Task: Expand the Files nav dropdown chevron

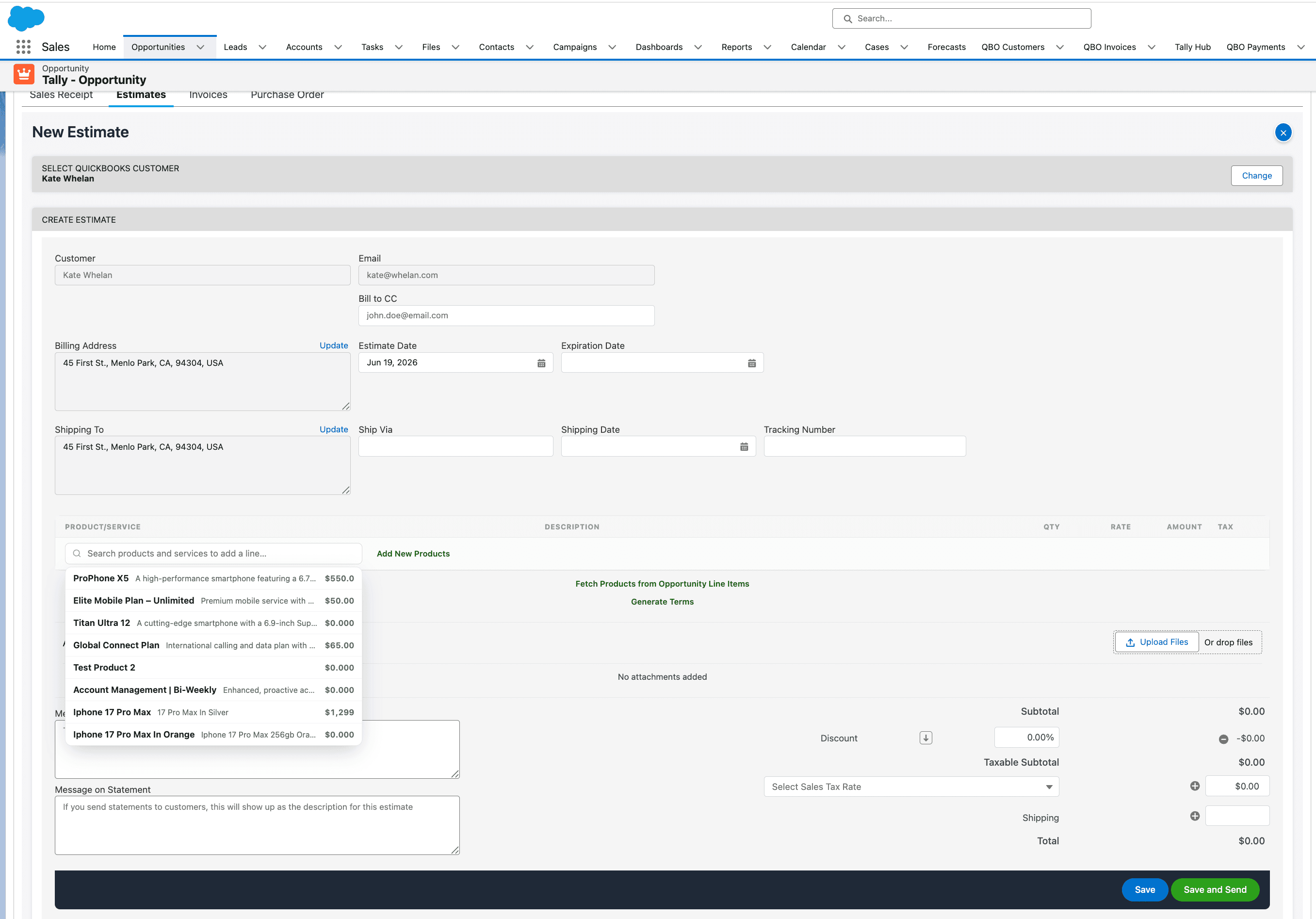Action: 455,47
